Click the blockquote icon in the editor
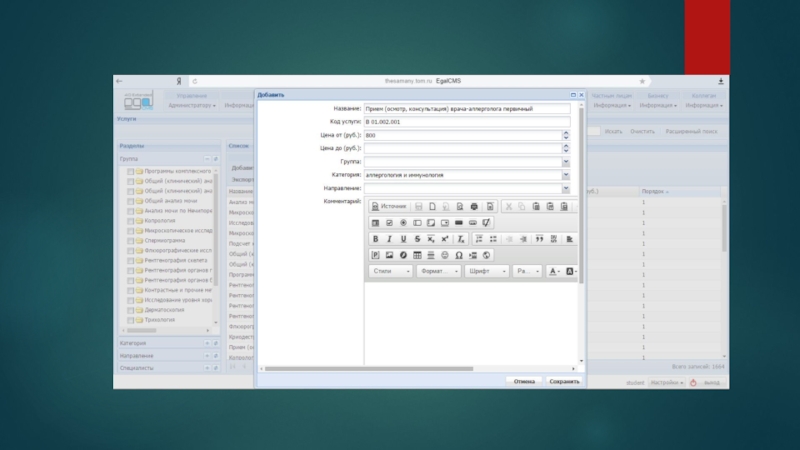The width and height of the screenshot is (800, 450). pos(538,239)
